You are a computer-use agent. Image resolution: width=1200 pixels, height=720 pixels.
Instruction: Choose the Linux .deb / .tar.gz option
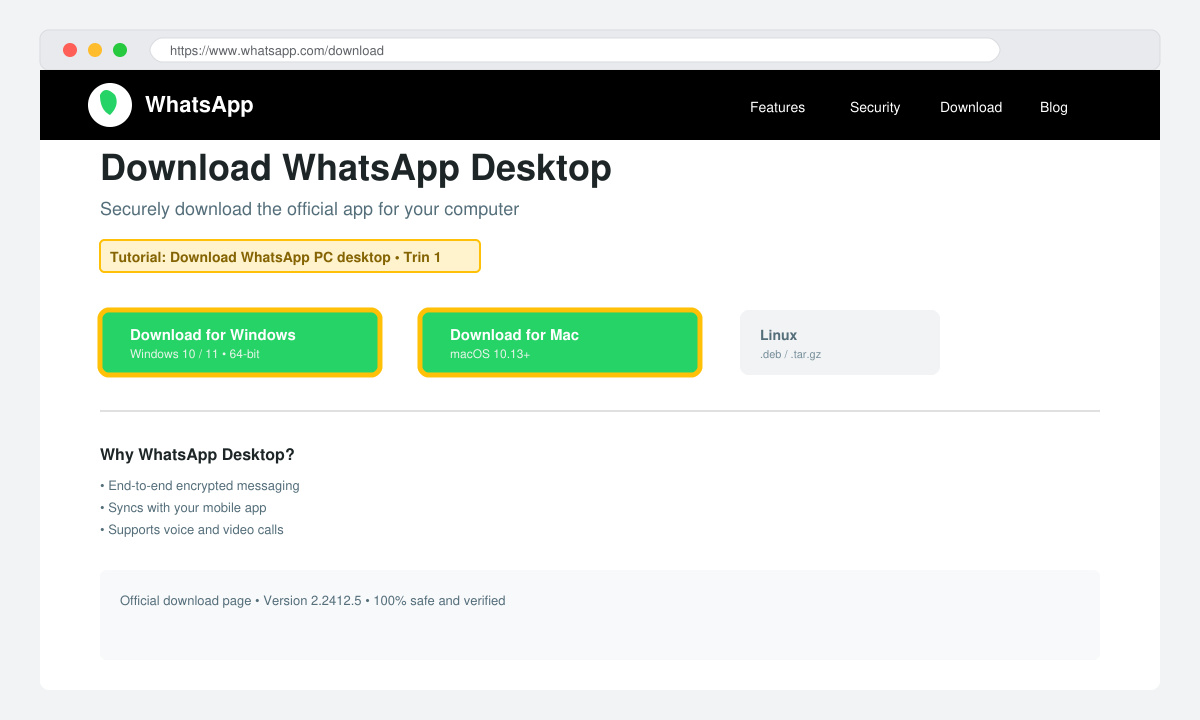tap(840, 343)
